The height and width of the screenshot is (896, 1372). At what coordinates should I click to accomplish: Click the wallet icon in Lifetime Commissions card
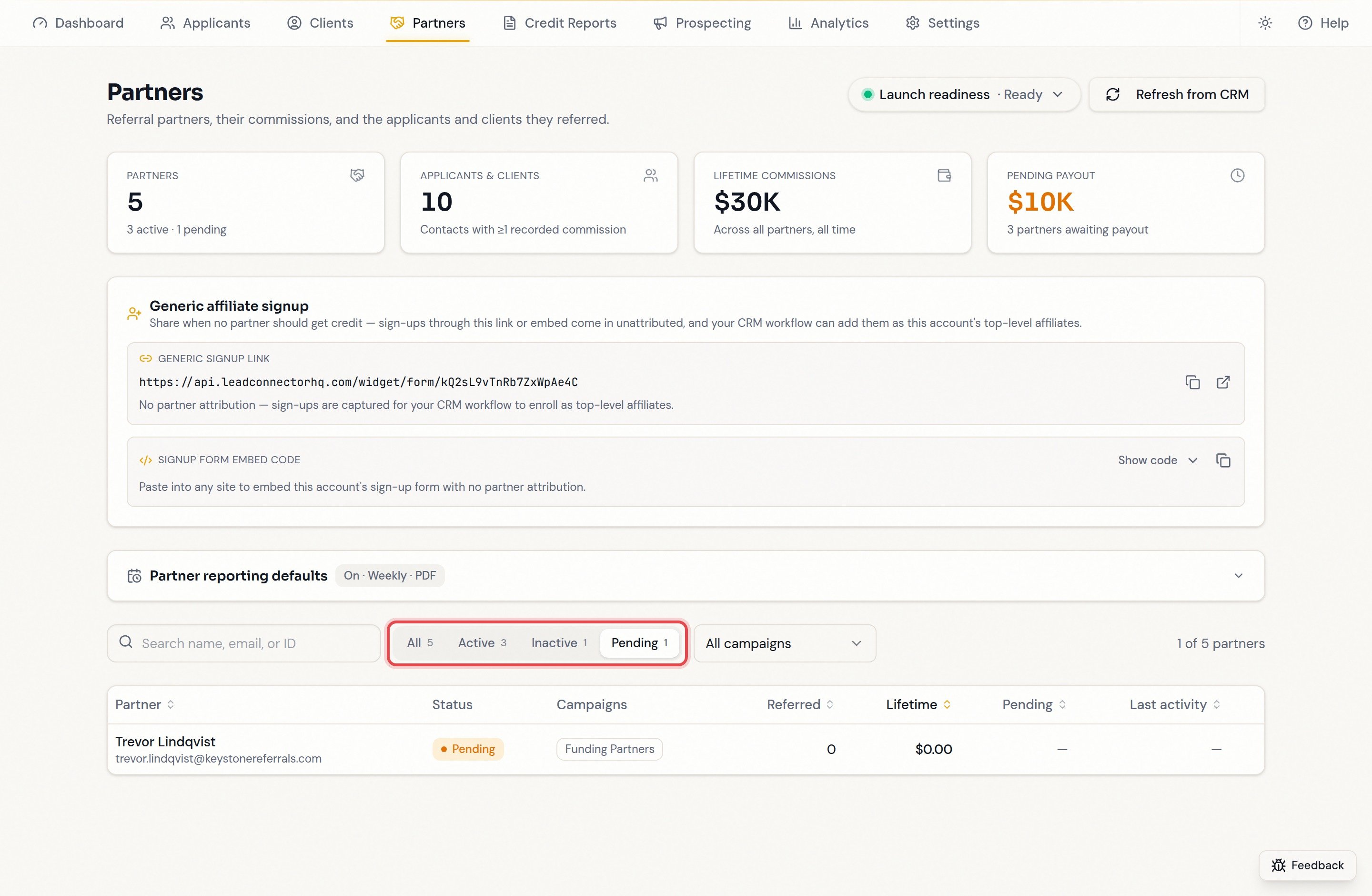944,175
